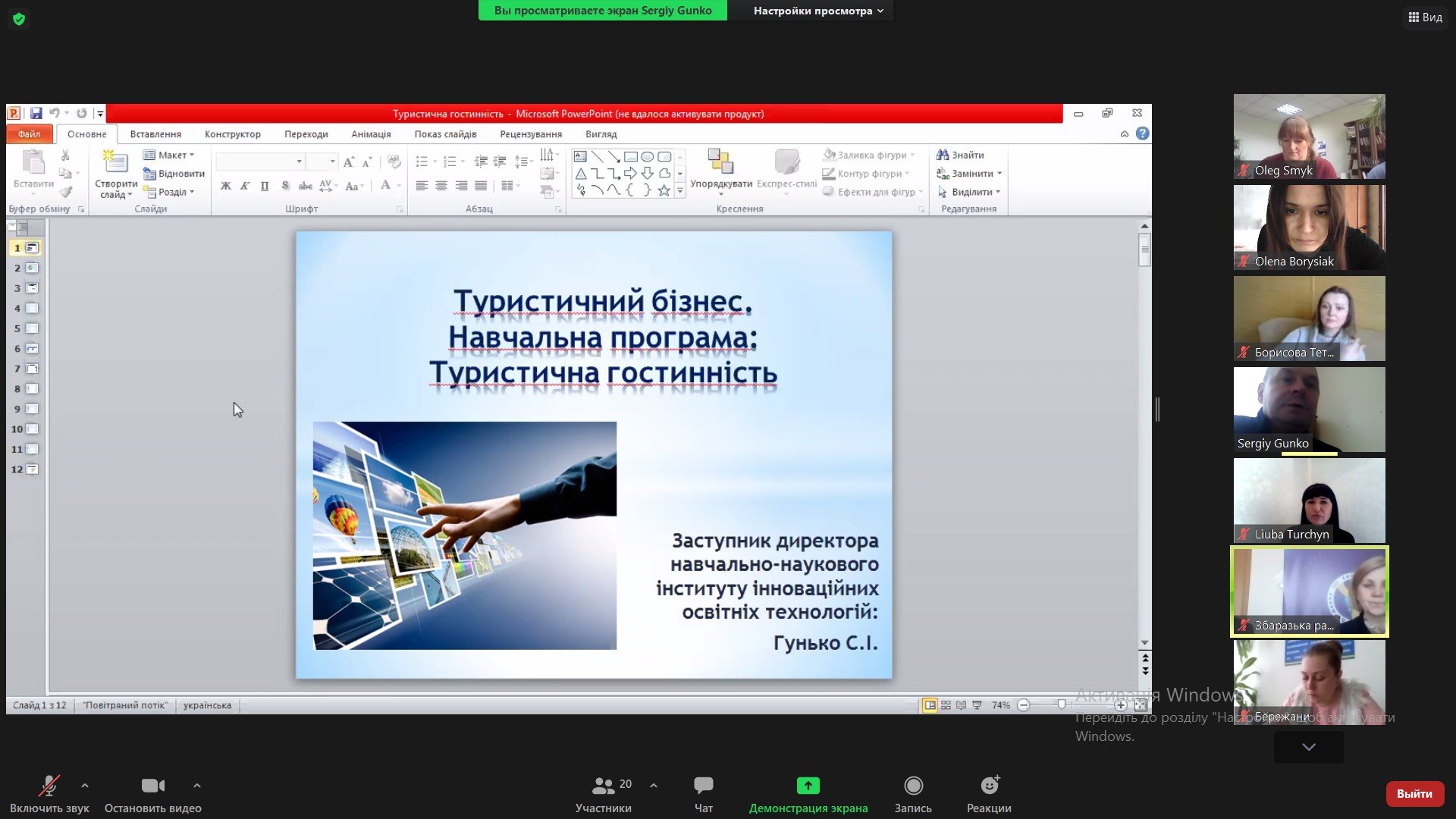Open the Участники participants panel
Image resolution: width=1456 pixels, height=819 pixels.
pos(604,794)
